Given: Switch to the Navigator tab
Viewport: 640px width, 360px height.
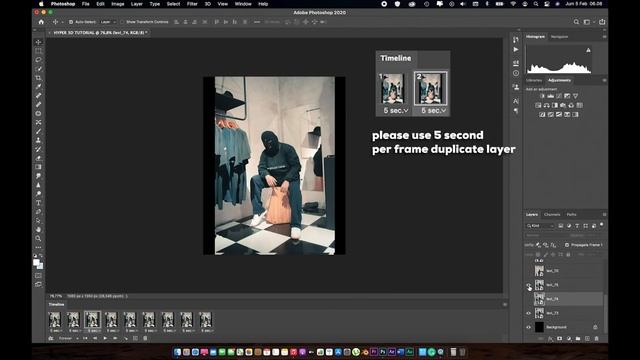Looking at the screenshot, I should 559,37.
